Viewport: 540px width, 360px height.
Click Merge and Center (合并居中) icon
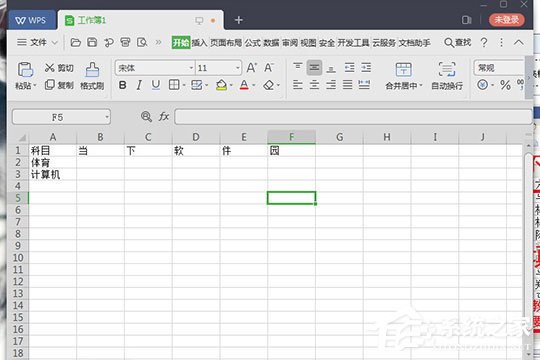click(x=403, y=70)
